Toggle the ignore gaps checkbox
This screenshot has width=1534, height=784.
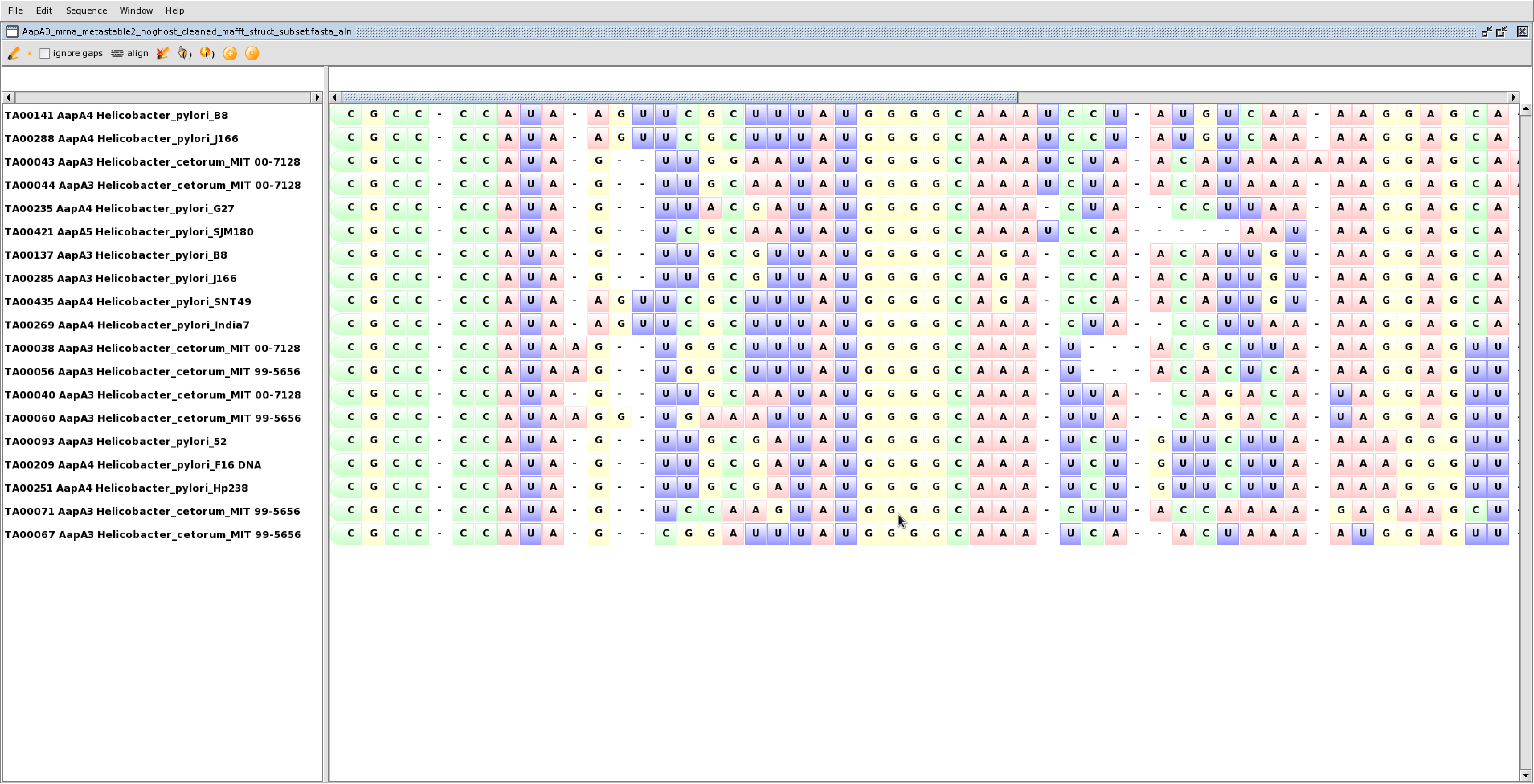pos(45,54)
